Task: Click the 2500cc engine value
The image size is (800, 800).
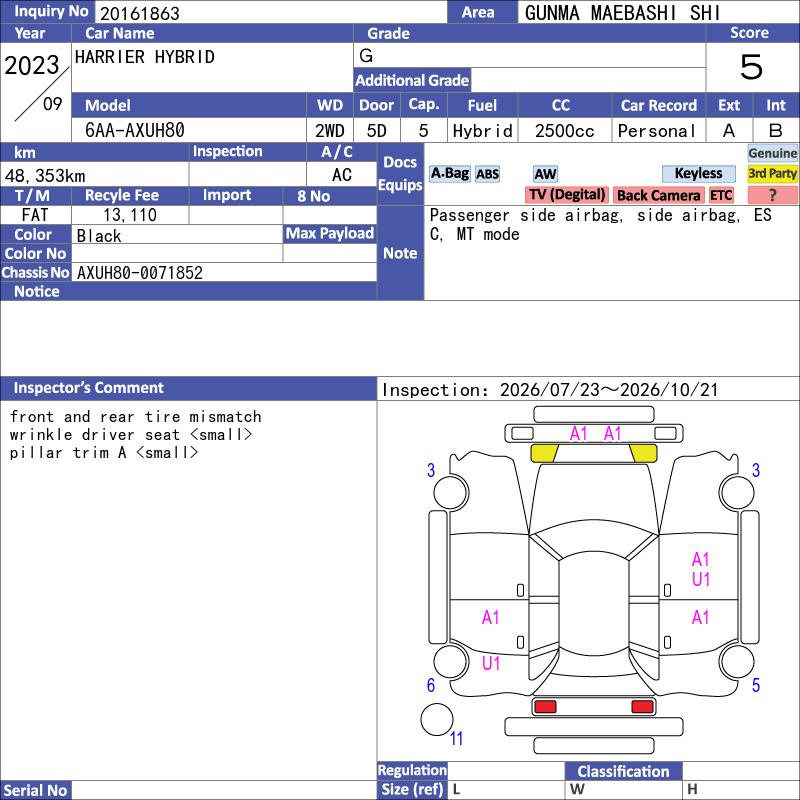Action: [565, 131]
